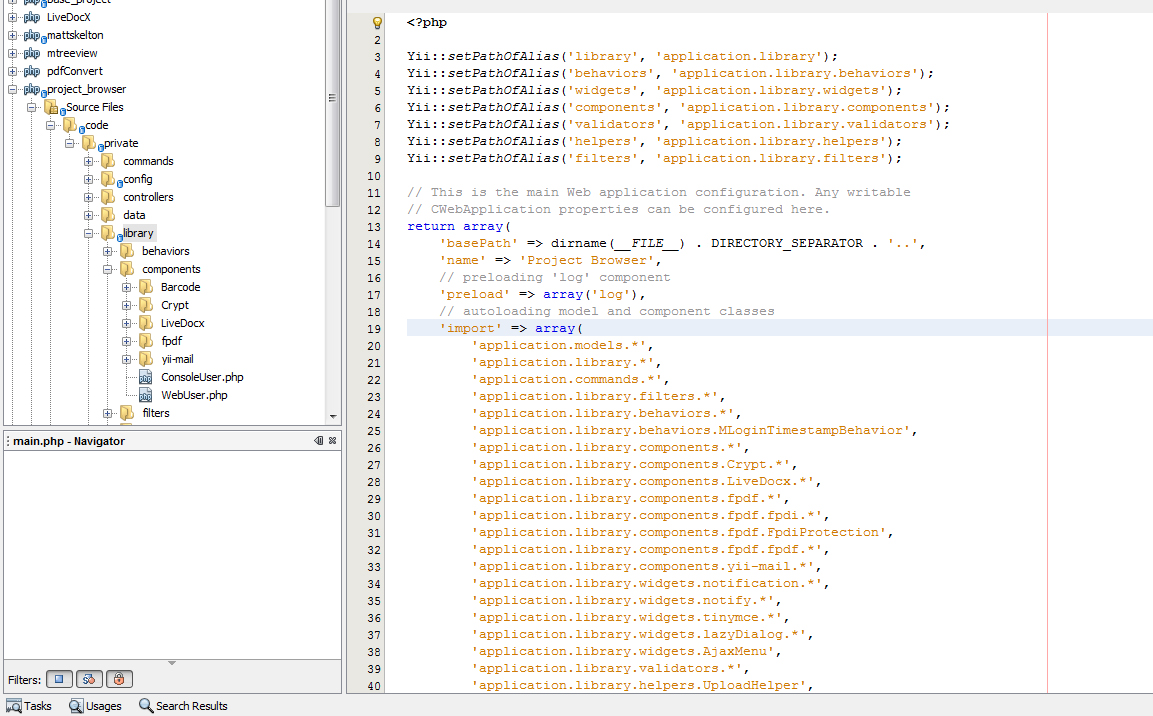The image size is (1153, 716).
Task: Toggle the show static members filter
Action: point(89,680)
